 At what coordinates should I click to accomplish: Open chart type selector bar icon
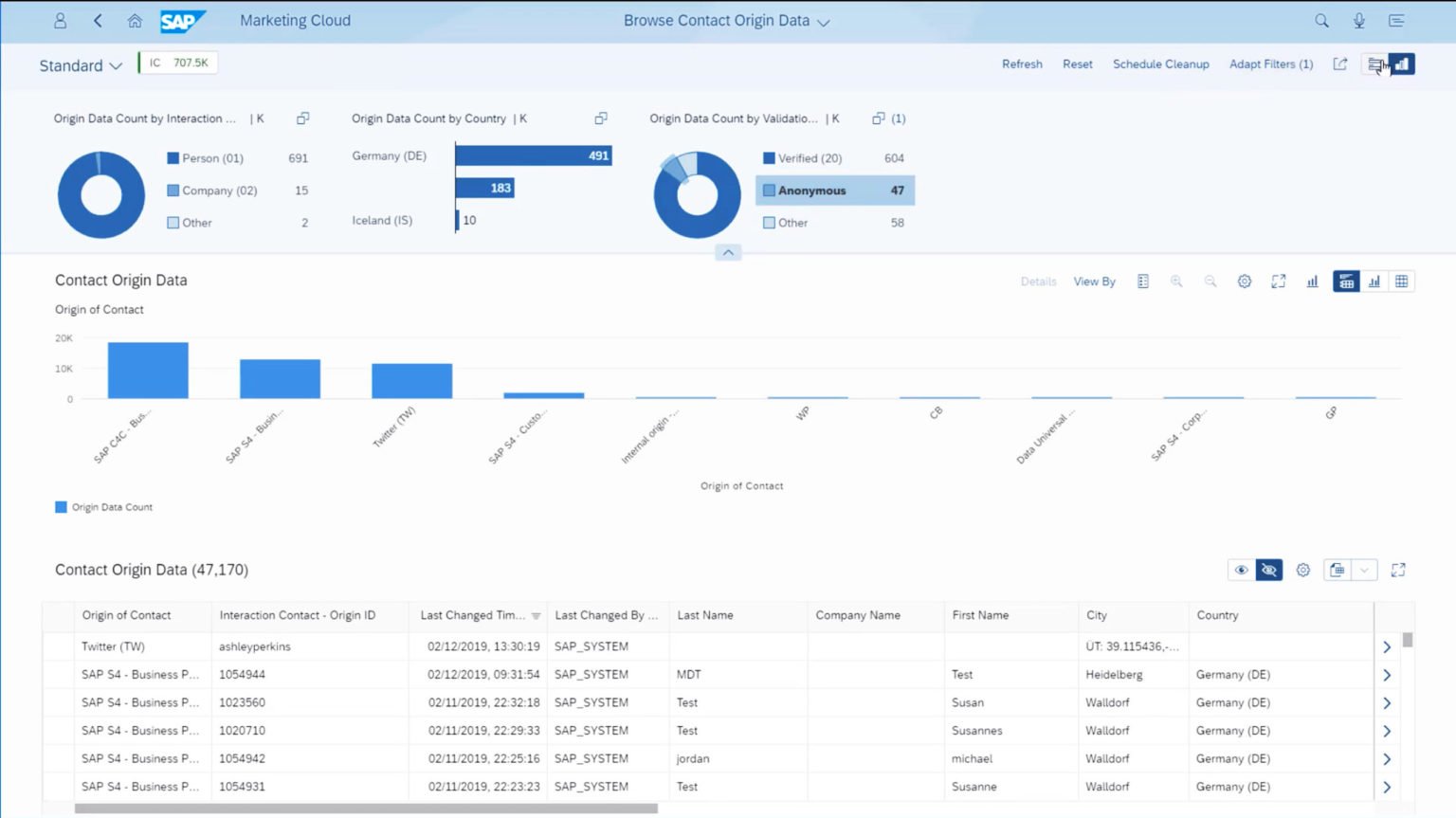(x=1313, y=282)
